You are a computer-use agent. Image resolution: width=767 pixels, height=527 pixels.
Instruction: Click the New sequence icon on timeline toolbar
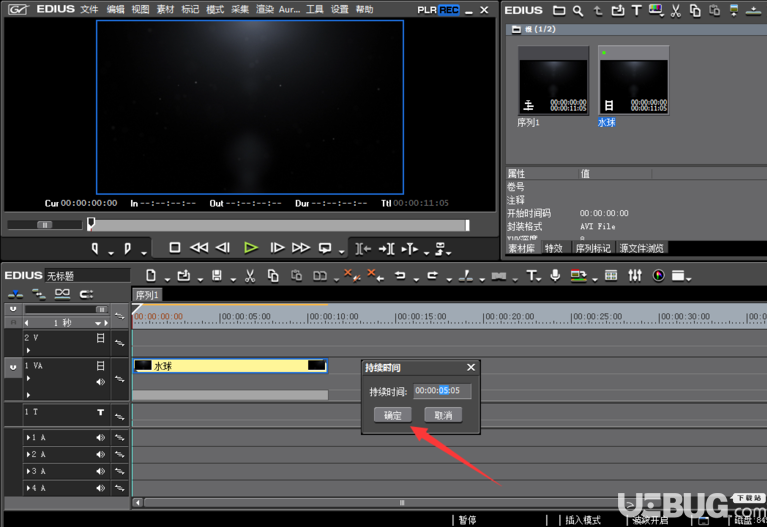[151, 275]
